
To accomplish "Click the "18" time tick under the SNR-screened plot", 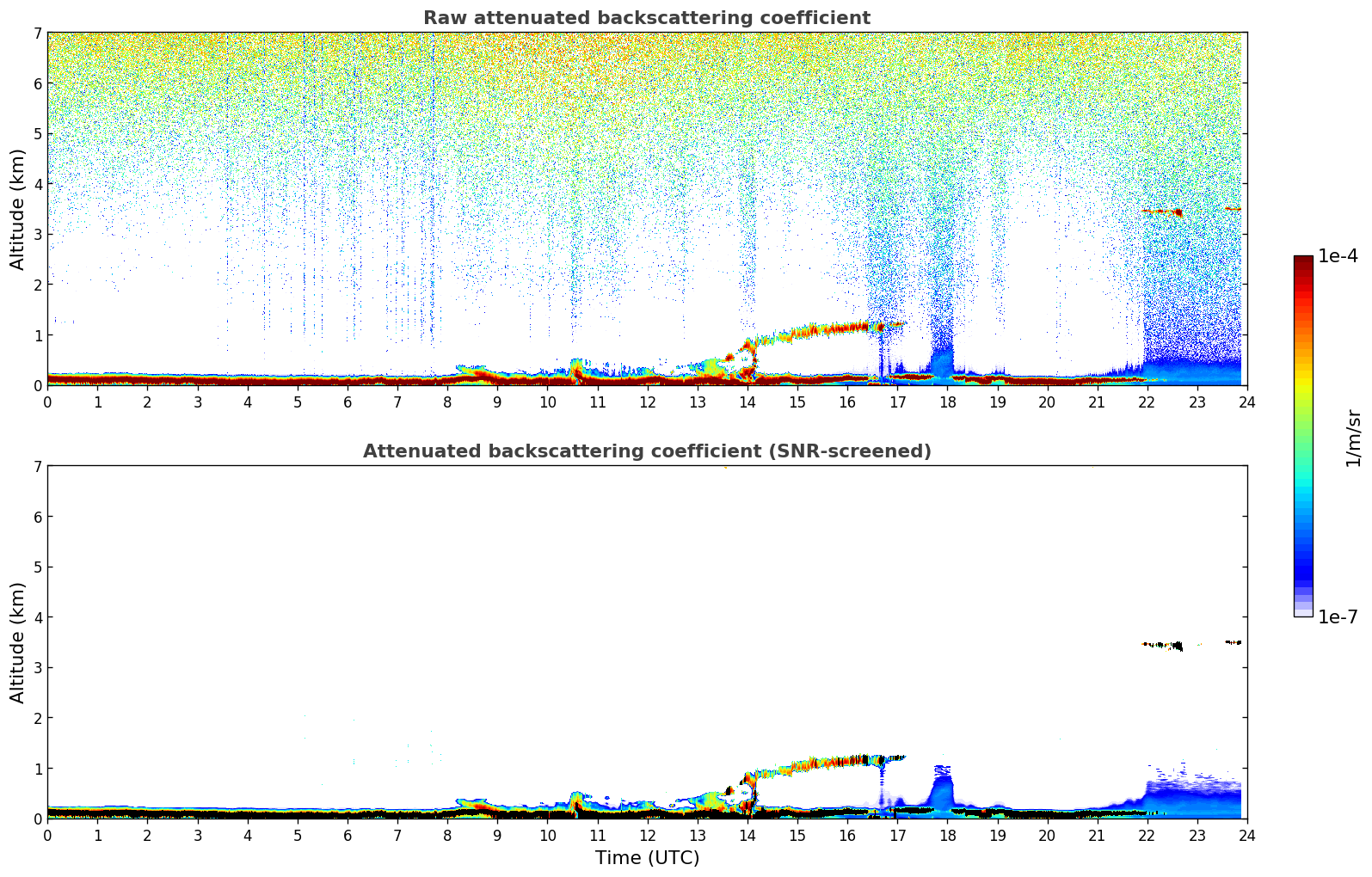I will pyautogui.click(x=947, y=836).
